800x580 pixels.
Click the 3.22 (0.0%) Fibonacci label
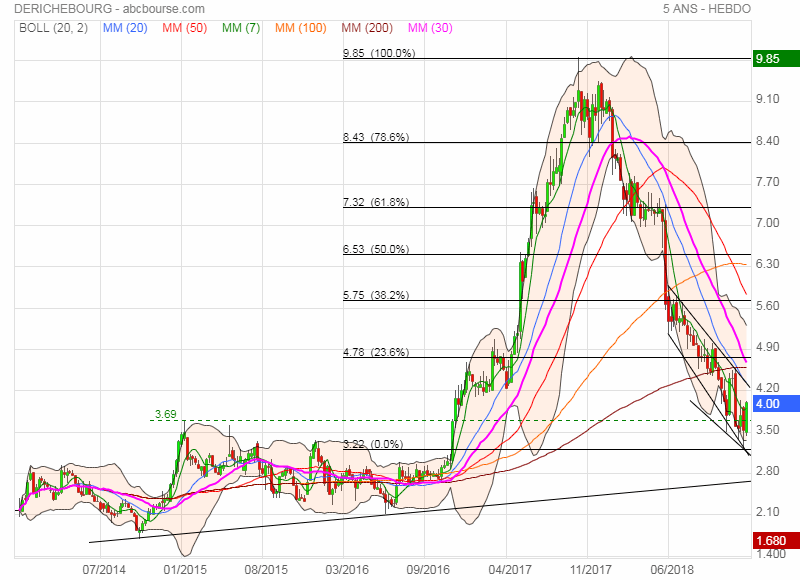click(x=373, y=444)
